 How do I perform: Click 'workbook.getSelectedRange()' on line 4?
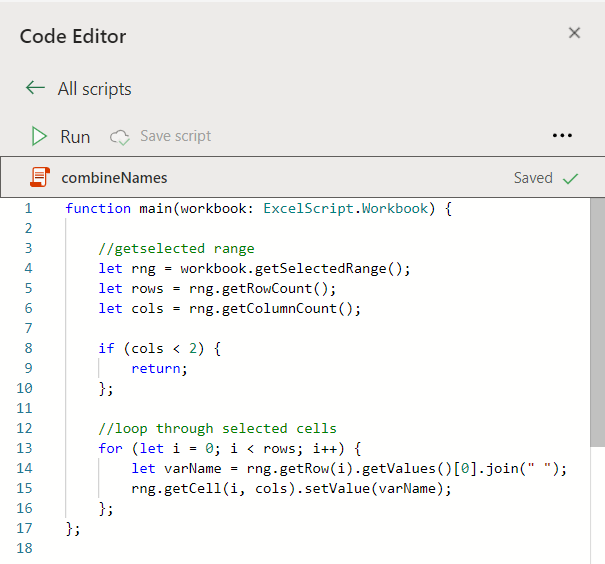coord(291,268)
